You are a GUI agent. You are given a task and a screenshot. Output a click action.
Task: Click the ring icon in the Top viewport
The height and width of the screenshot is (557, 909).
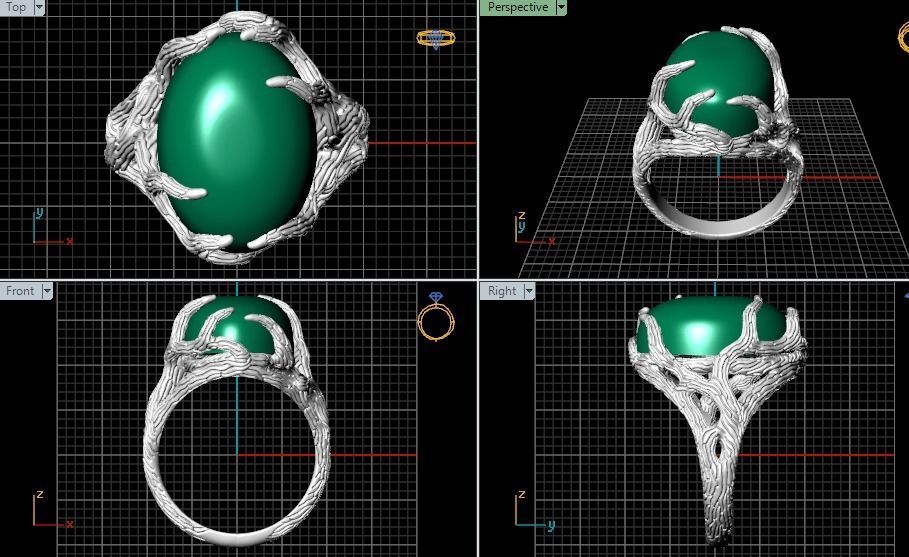click(x=436, y=39)
